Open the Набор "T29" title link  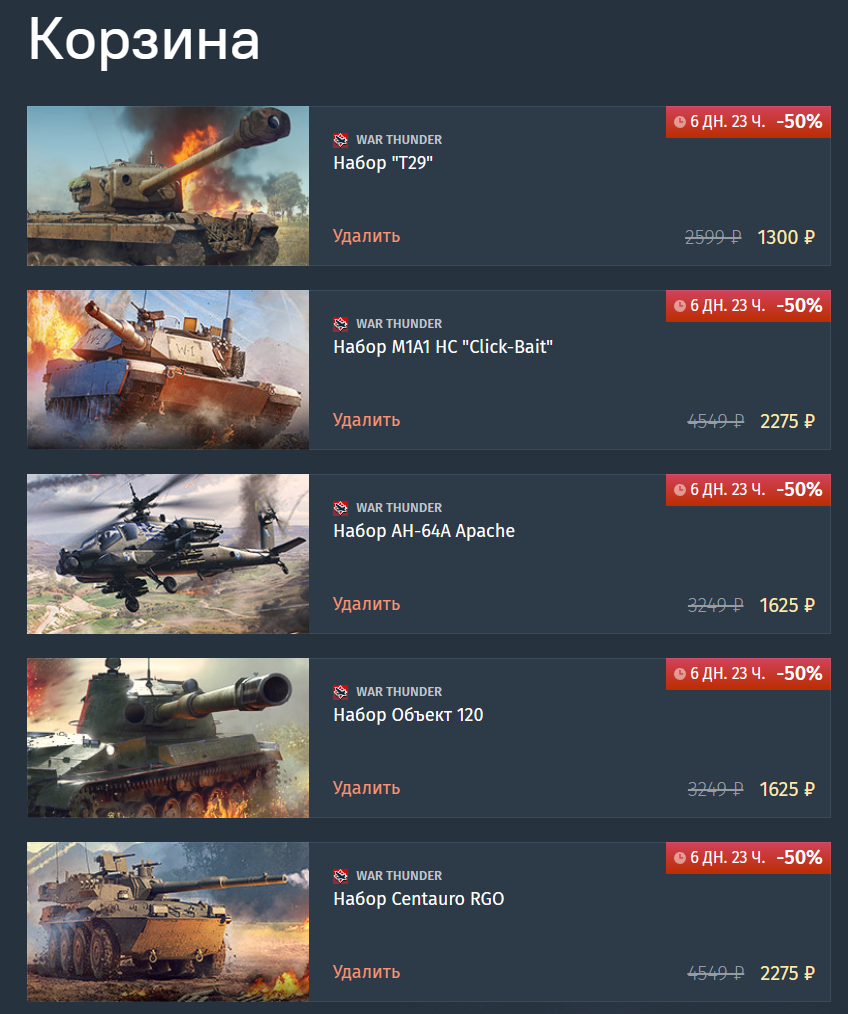[383, 163]
